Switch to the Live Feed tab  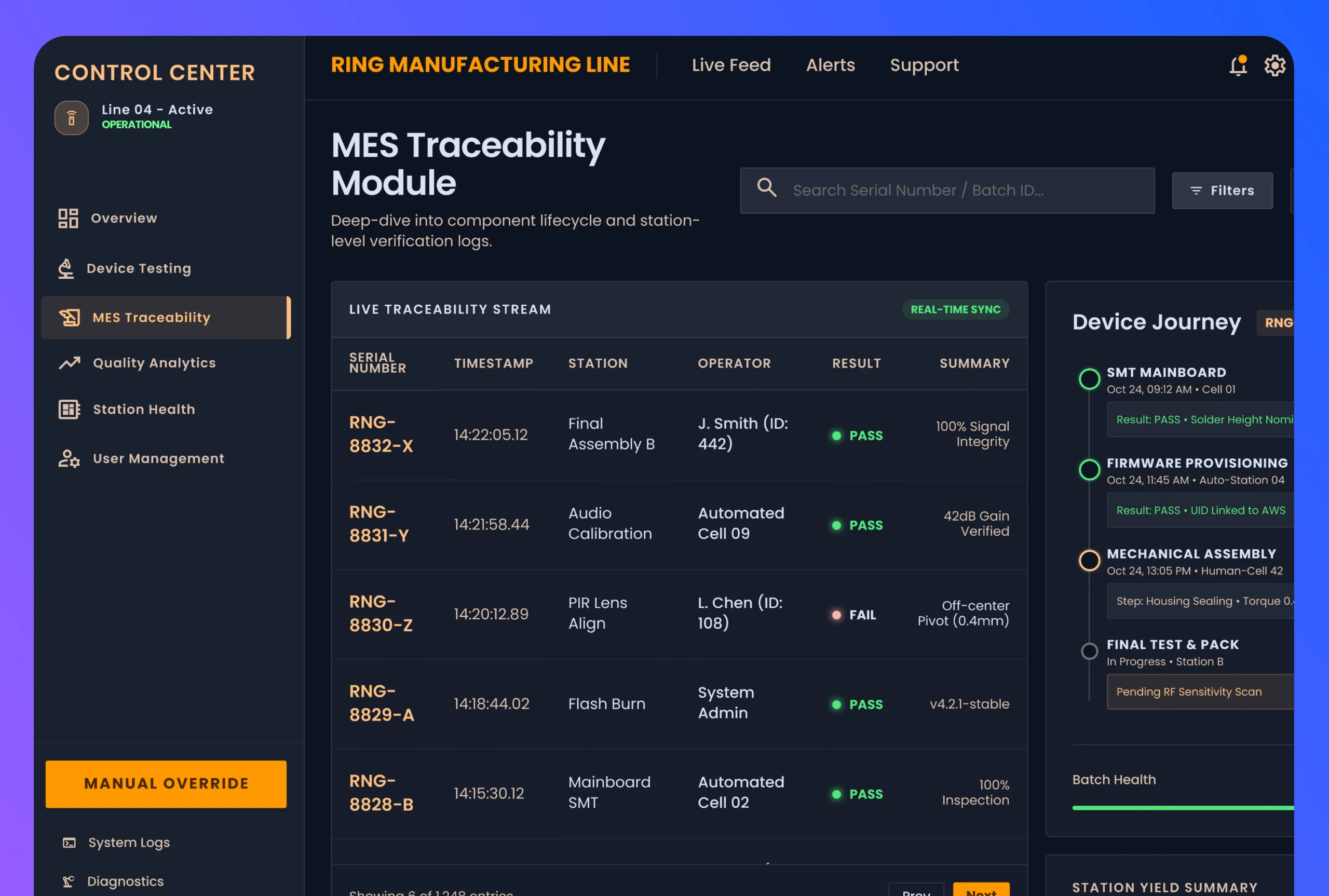coord(731,65)
